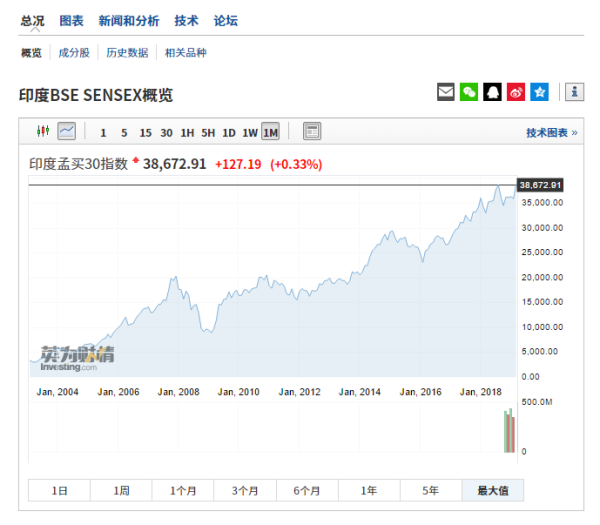Select the 1H interval
This screenshot has width=600, height=525.
pos(187,133)
